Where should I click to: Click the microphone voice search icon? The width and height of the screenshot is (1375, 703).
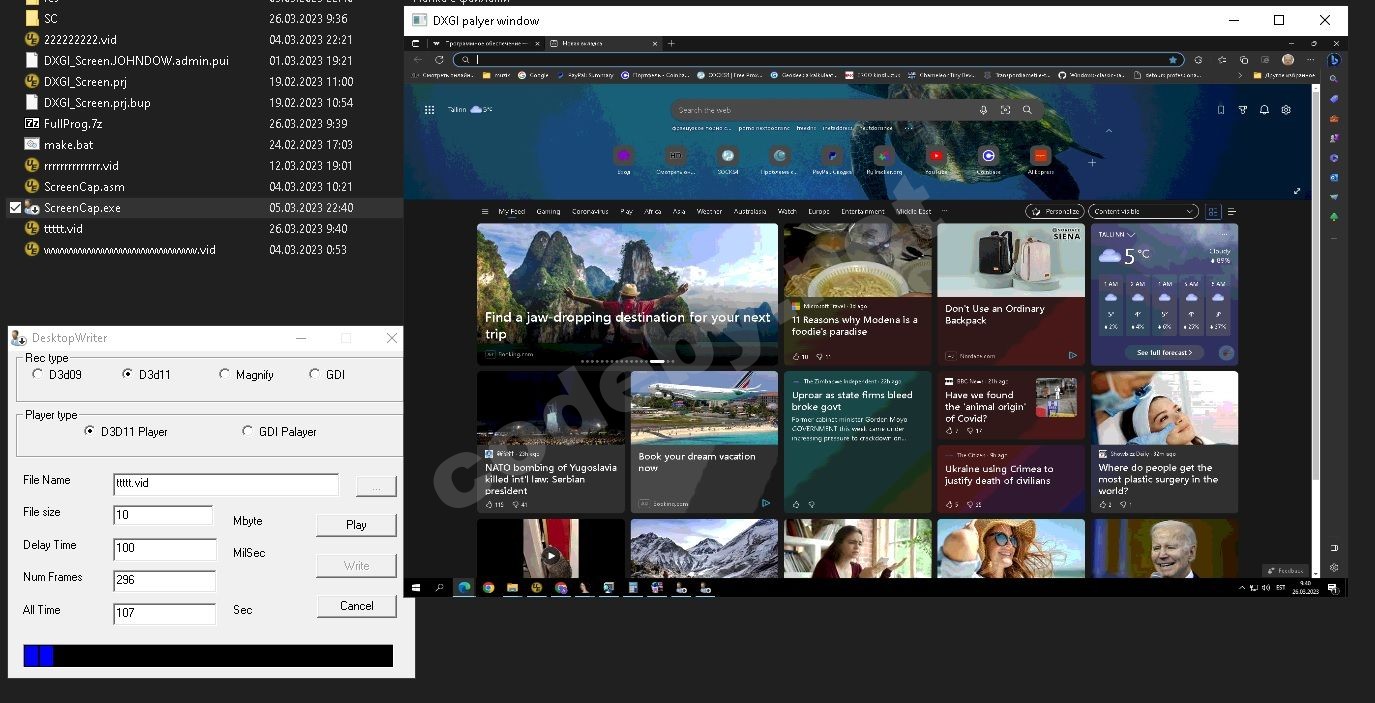[984, 110]
